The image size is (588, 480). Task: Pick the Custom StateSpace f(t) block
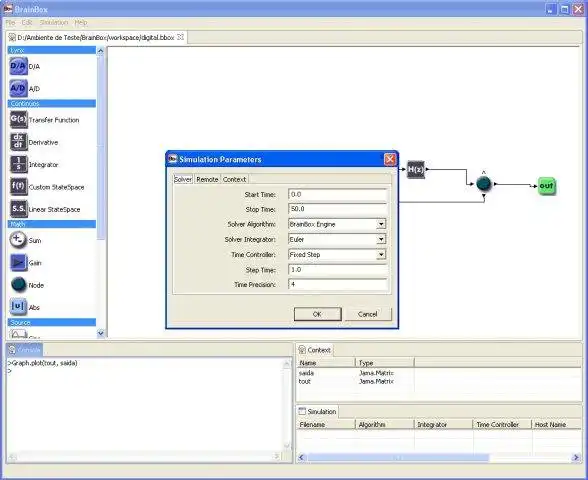tap(18, 187)
